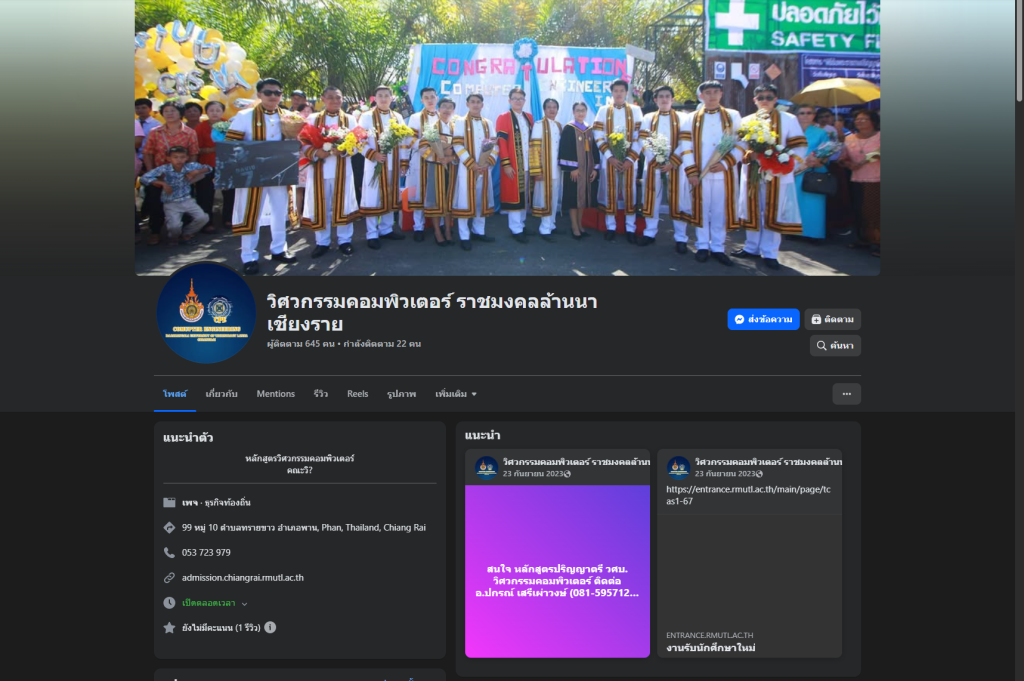Open page search with ค้นหา button
1024x681 pixels.
[x=835, y=346]
